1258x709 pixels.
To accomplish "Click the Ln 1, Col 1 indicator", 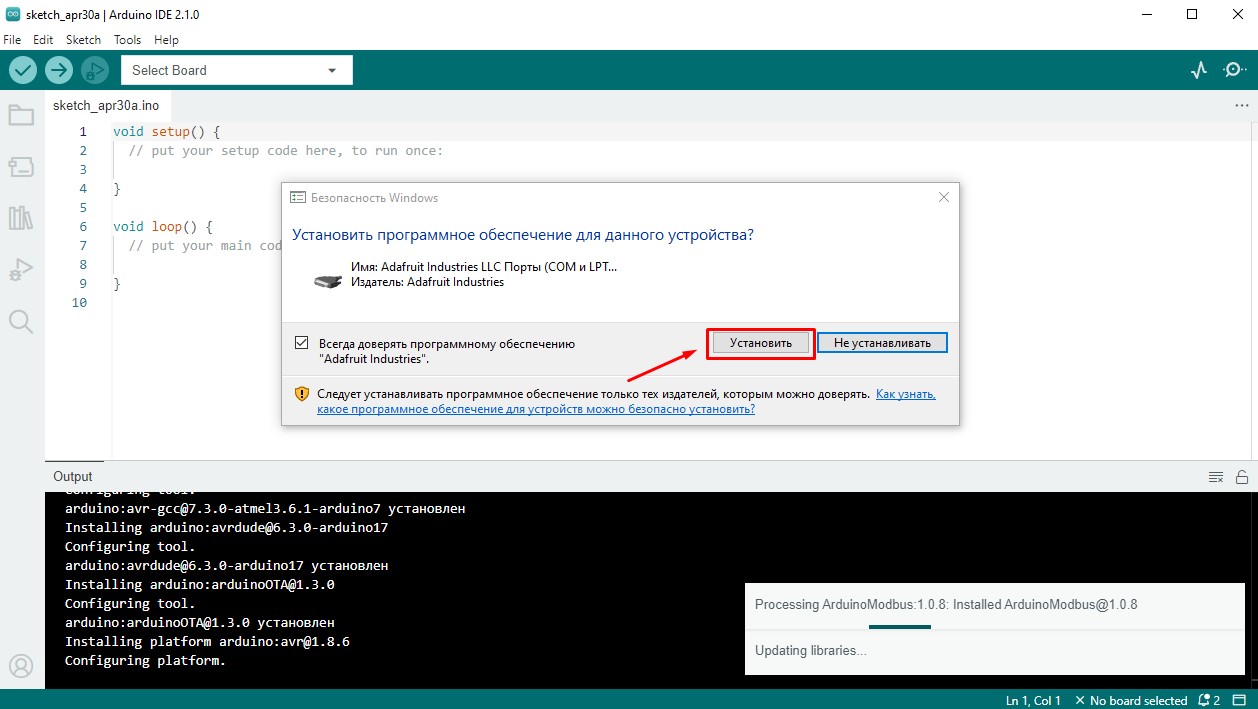I will click(x=1033, y=700).
